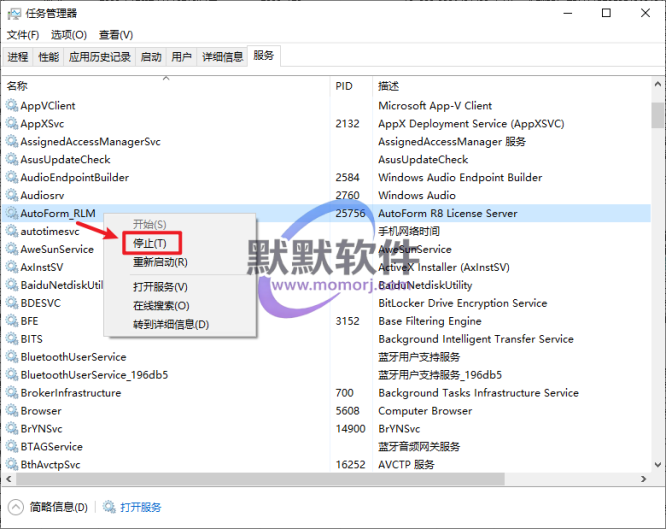Click the gear icon next to Audiosrv
The height and width of the screenshot is (529, 666).
point(12,195)
